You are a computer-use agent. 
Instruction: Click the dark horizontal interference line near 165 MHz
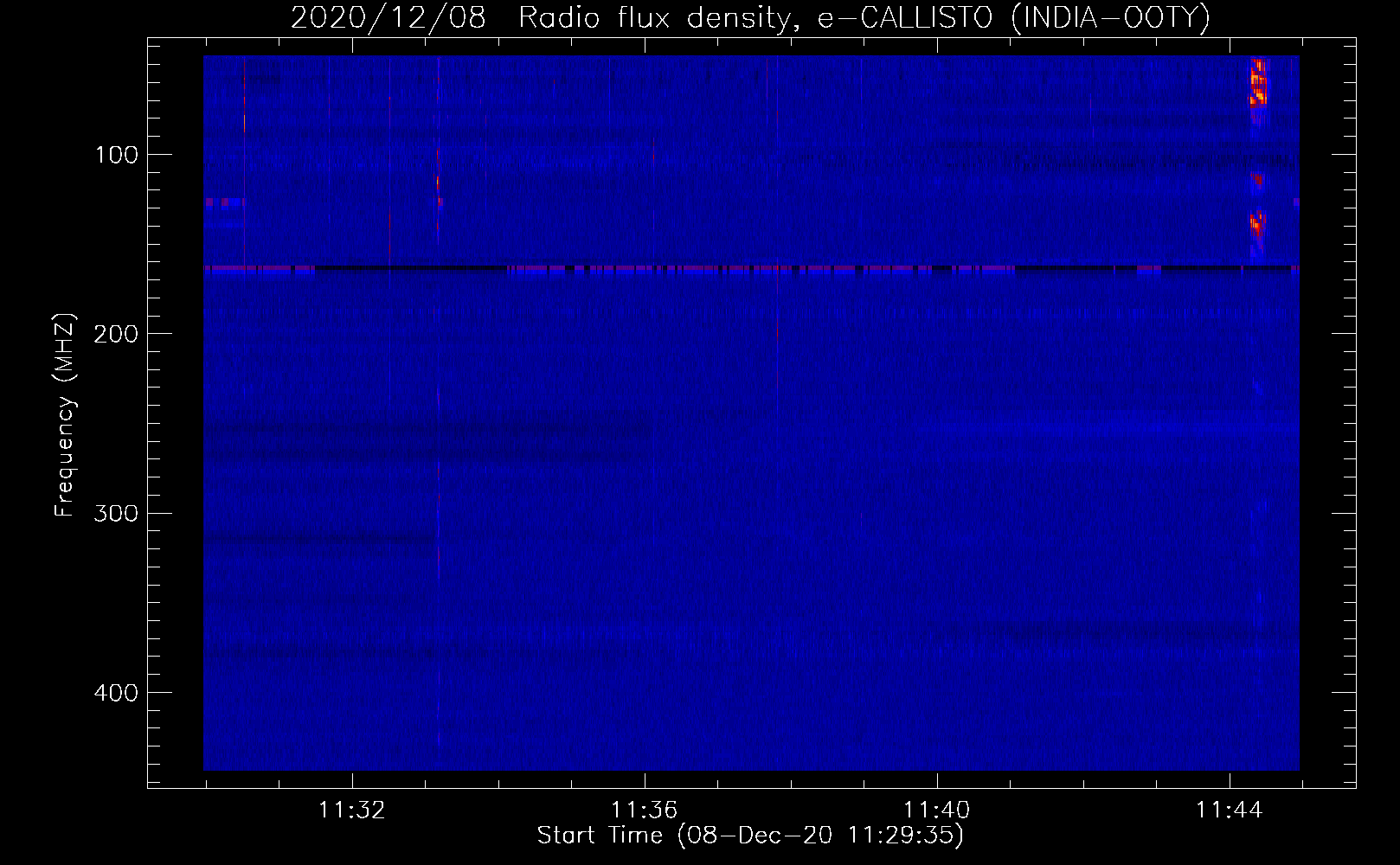coord(751,269)
